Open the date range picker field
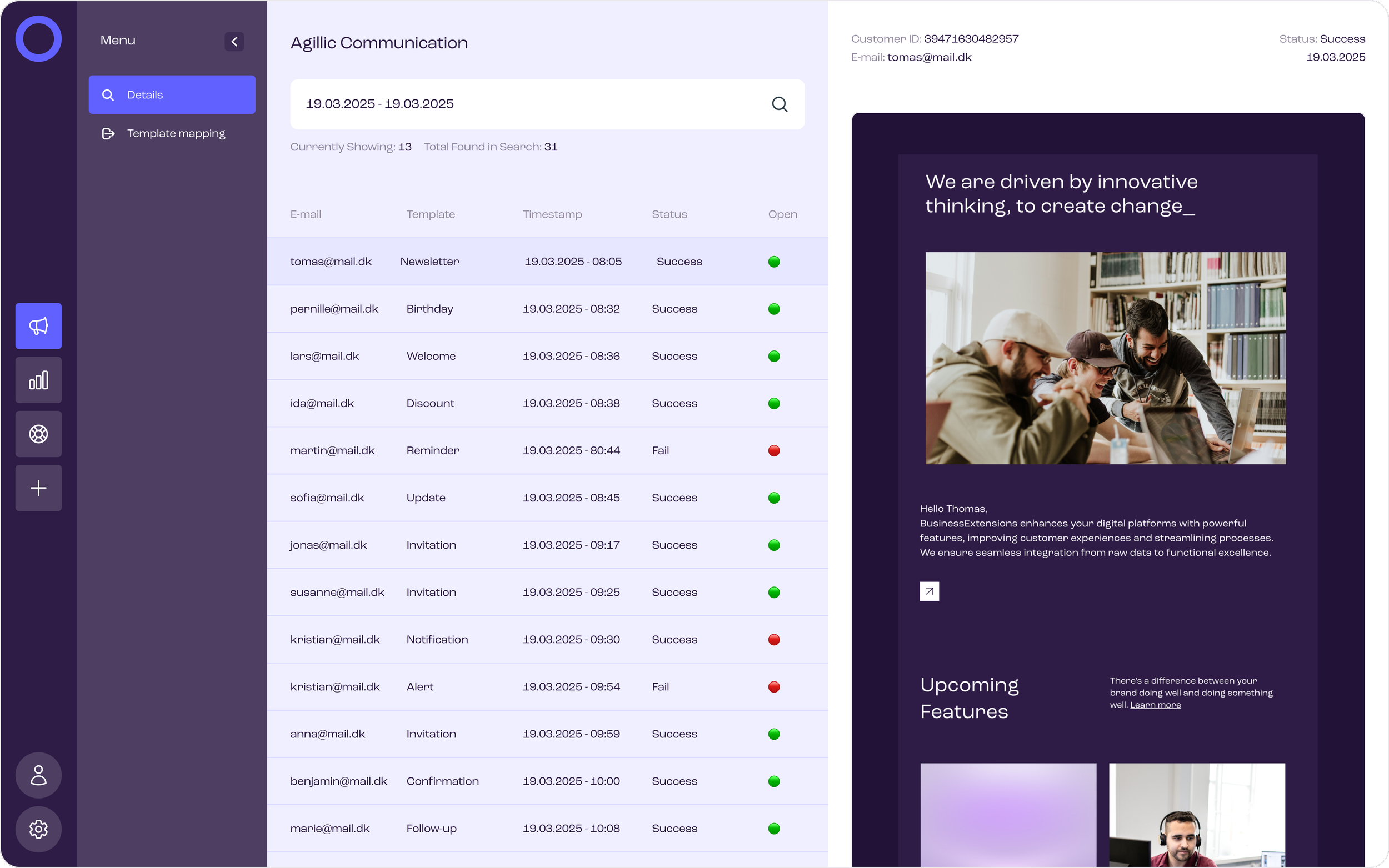 (517, 104)
